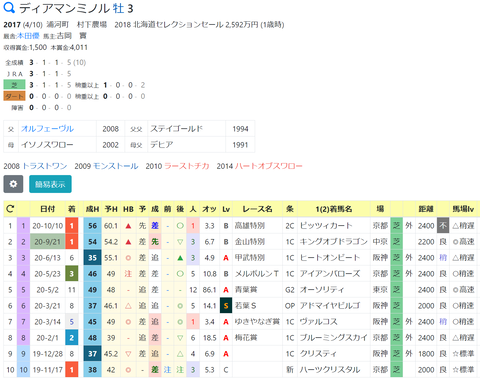
Task: Click winner name クリスティ
Action: pos(318,354)
